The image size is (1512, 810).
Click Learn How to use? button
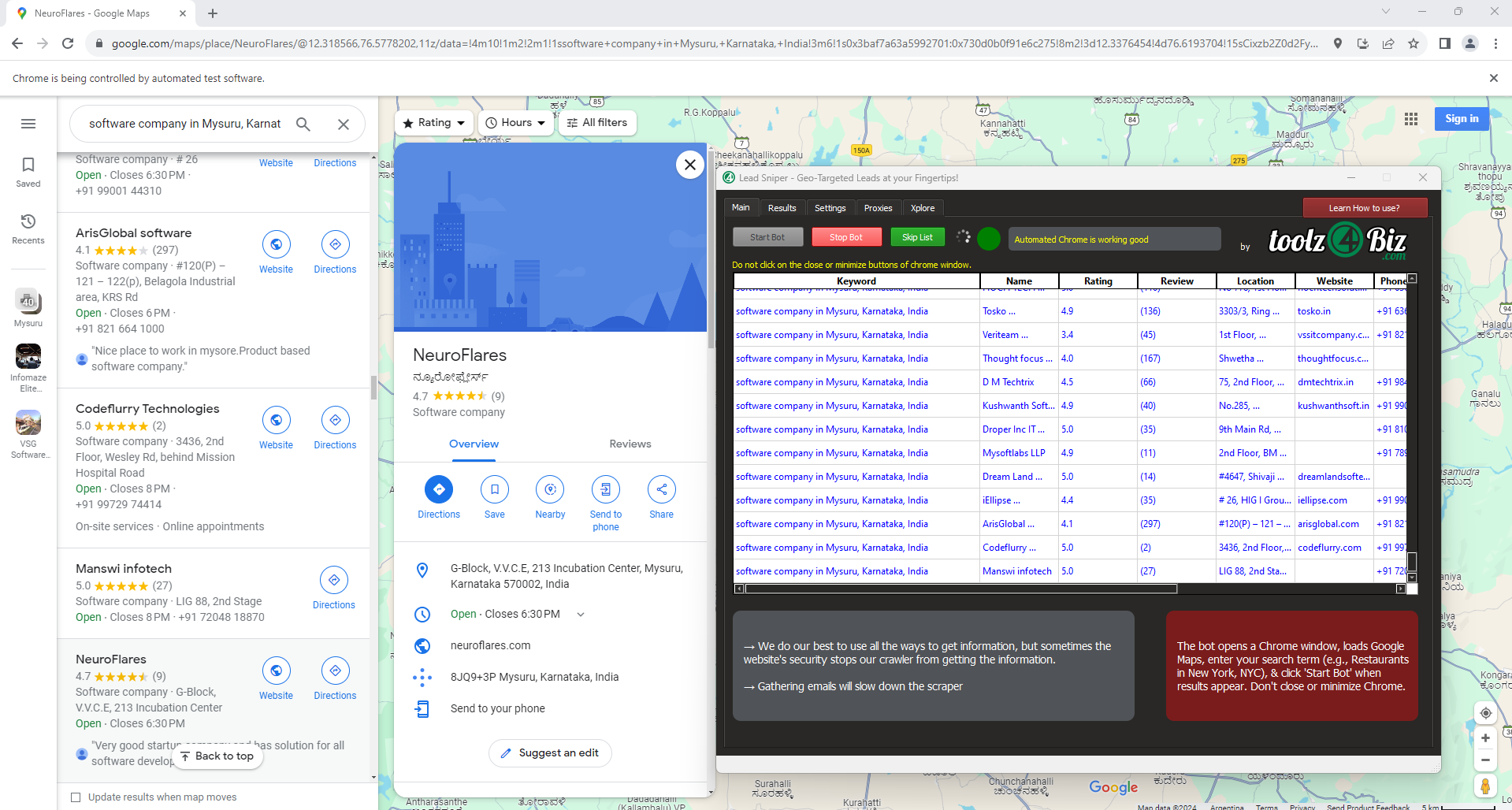coord(1364,208)
